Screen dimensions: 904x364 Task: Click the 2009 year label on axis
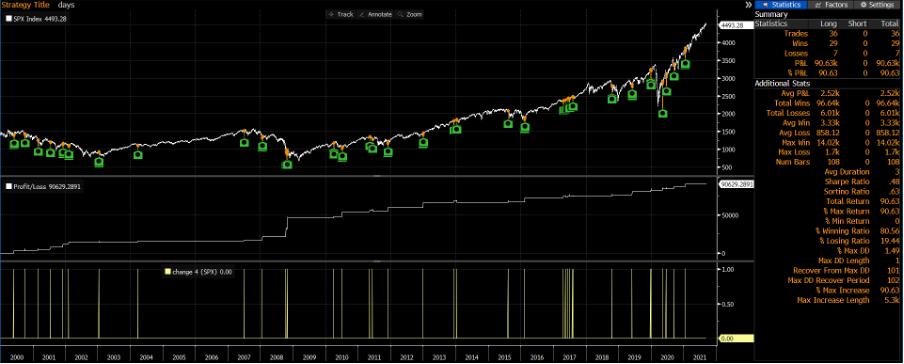tap(309, 358)
